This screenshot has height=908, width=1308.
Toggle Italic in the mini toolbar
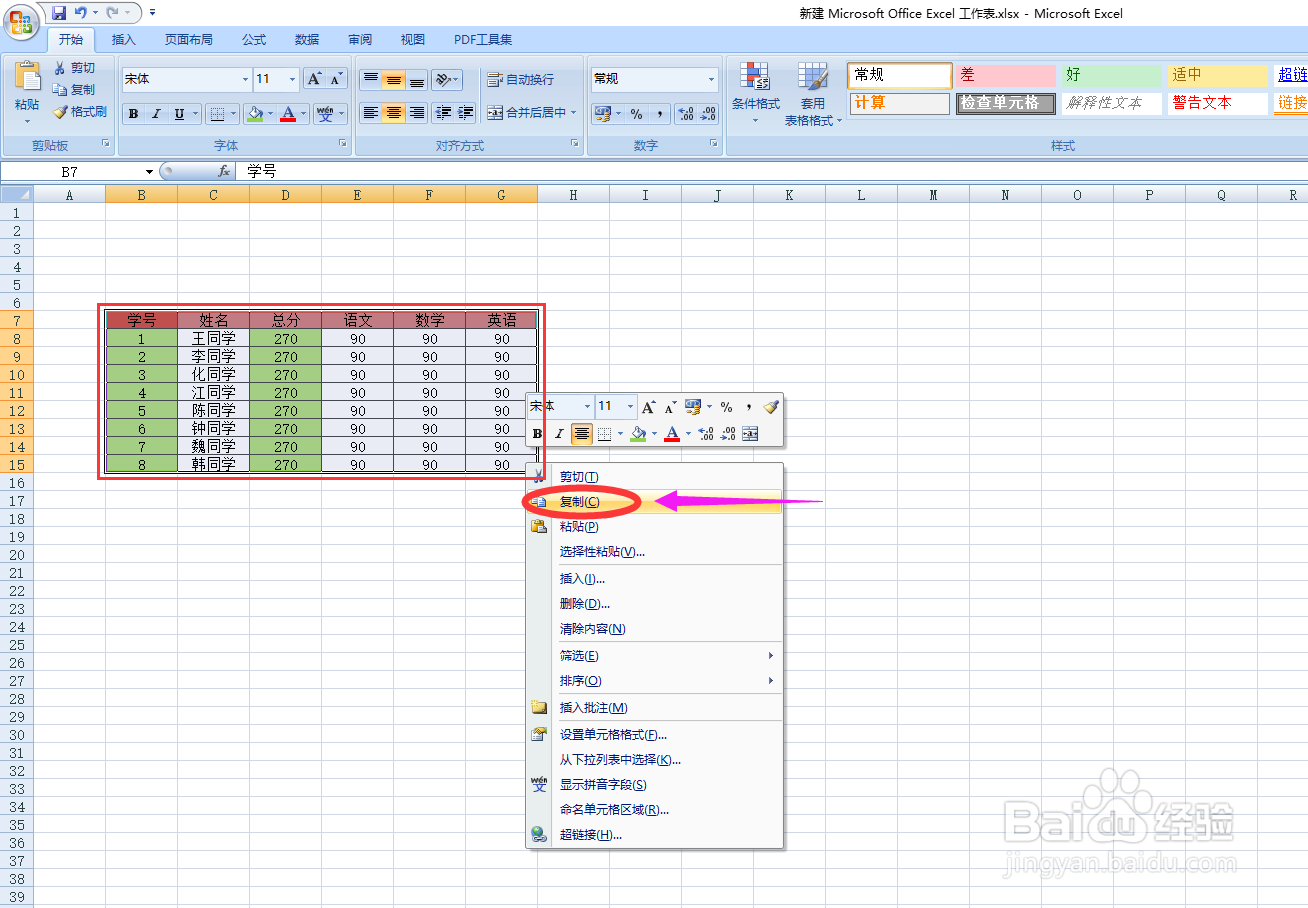pos(559,434)
